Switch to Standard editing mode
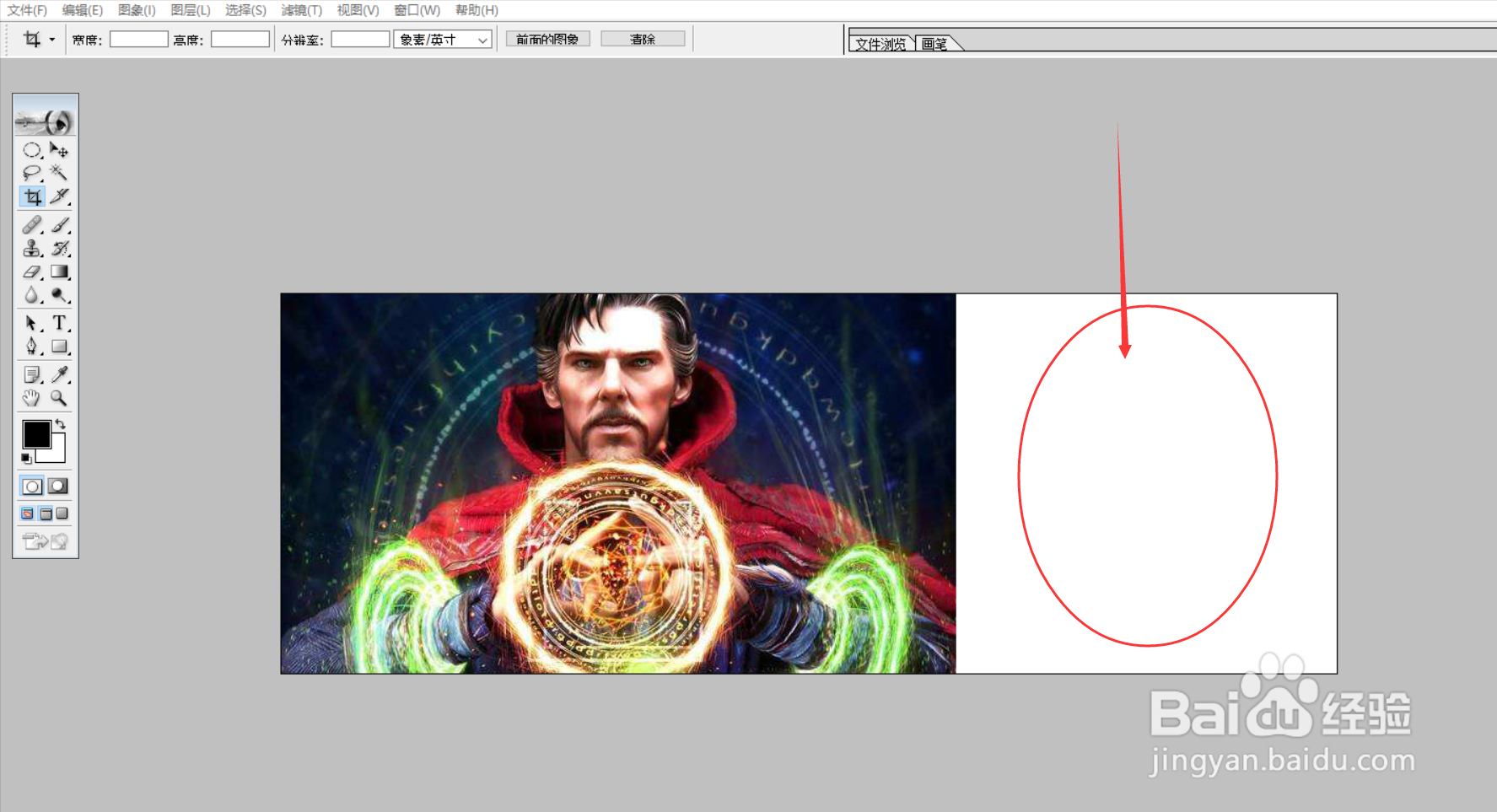Image resolution: width=1497 pixels, height=812 pixels. (x=32, y=487)
